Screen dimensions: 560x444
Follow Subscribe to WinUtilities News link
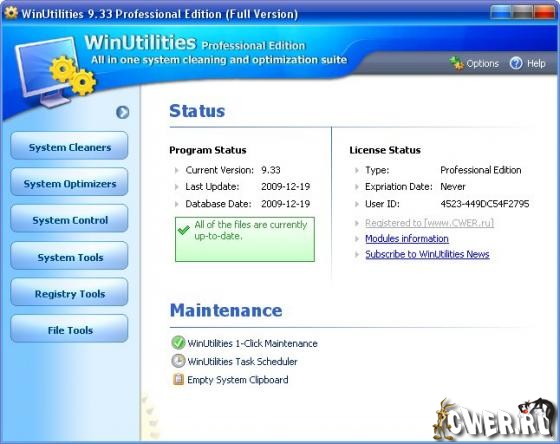427,254
